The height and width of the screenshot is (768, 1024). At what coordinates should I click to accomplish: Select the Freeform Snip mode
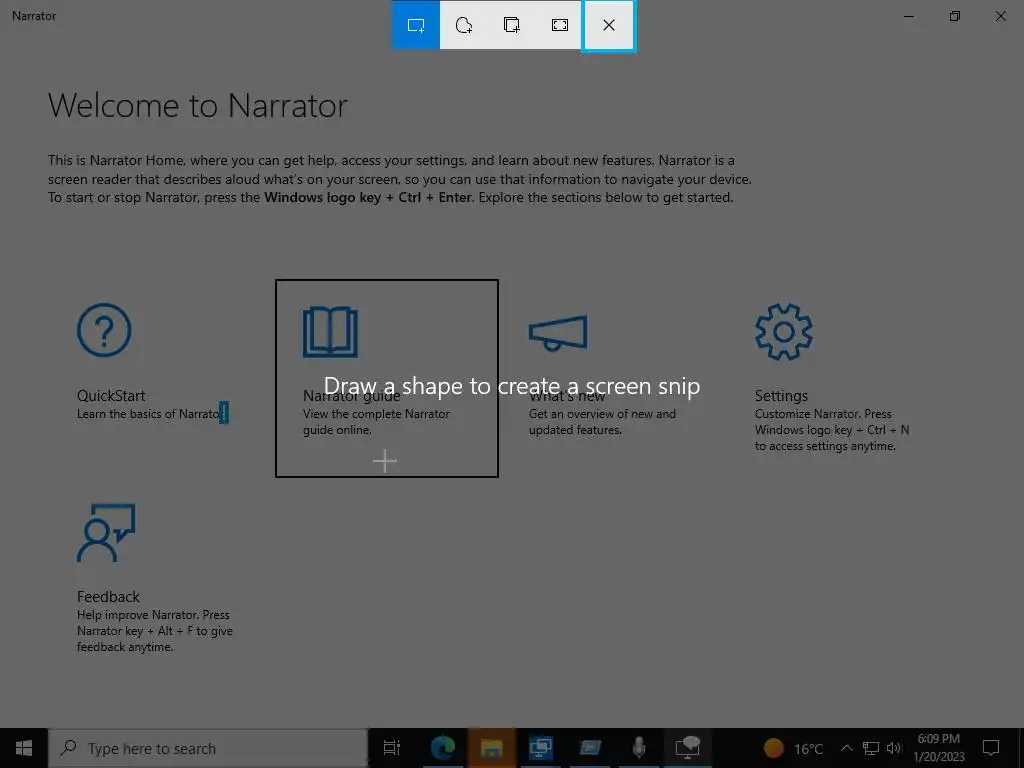464,25
